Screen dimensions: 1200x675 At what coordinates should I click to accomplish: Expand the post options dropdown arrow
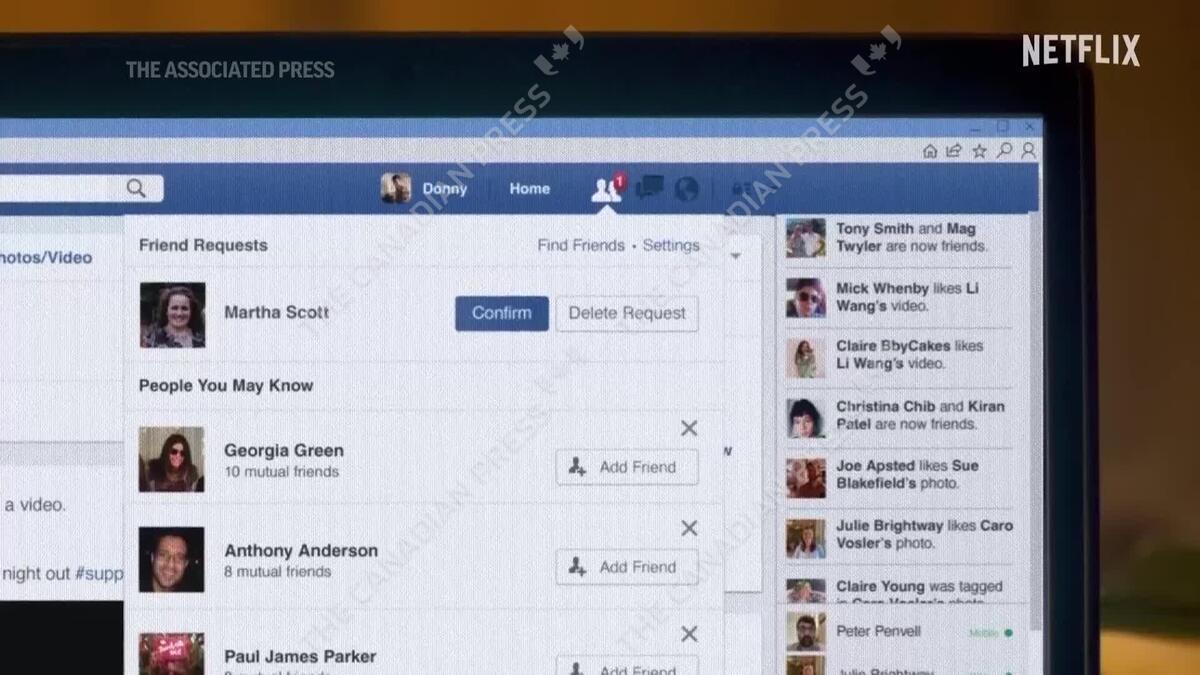(x=737, y=256)
